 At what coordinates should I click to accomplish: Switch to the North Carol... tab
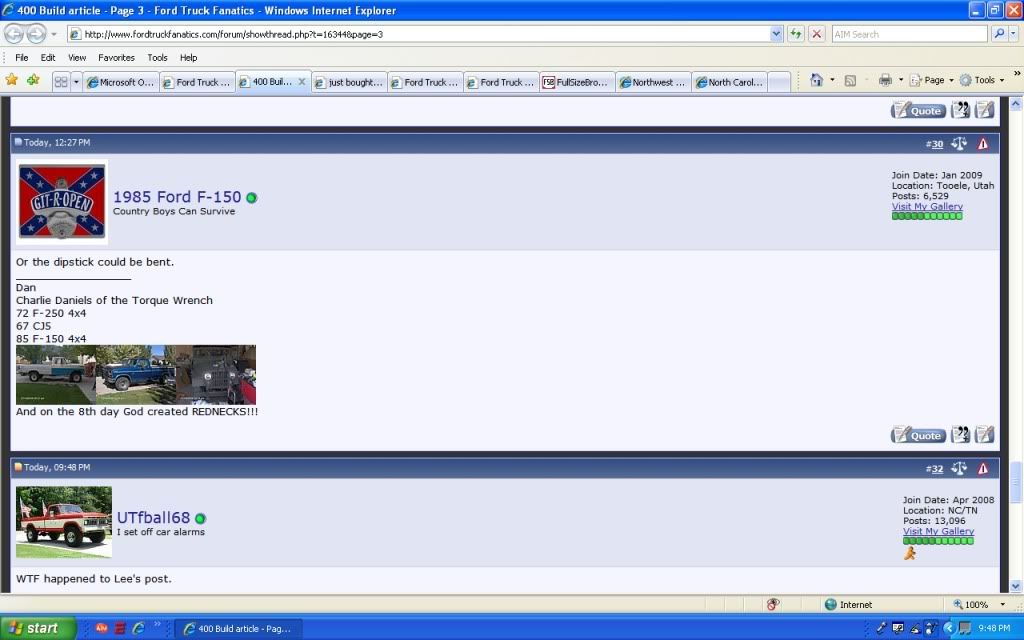729,82
